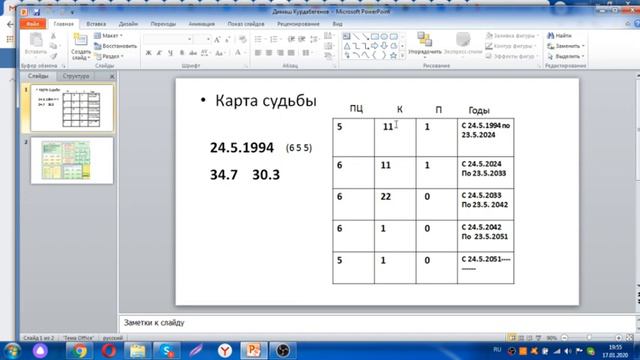Screen dimensions: 640x360
Task: Open Заливка фигуры fill dropdown
Action: tap(512, 36)
